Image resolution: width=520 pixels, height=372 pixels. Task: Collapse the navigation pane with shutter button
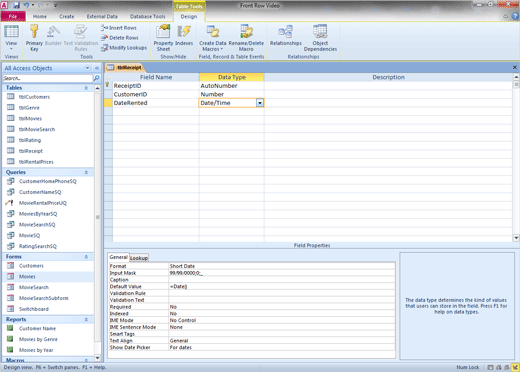pyautogui.click(x=97, y=68)
